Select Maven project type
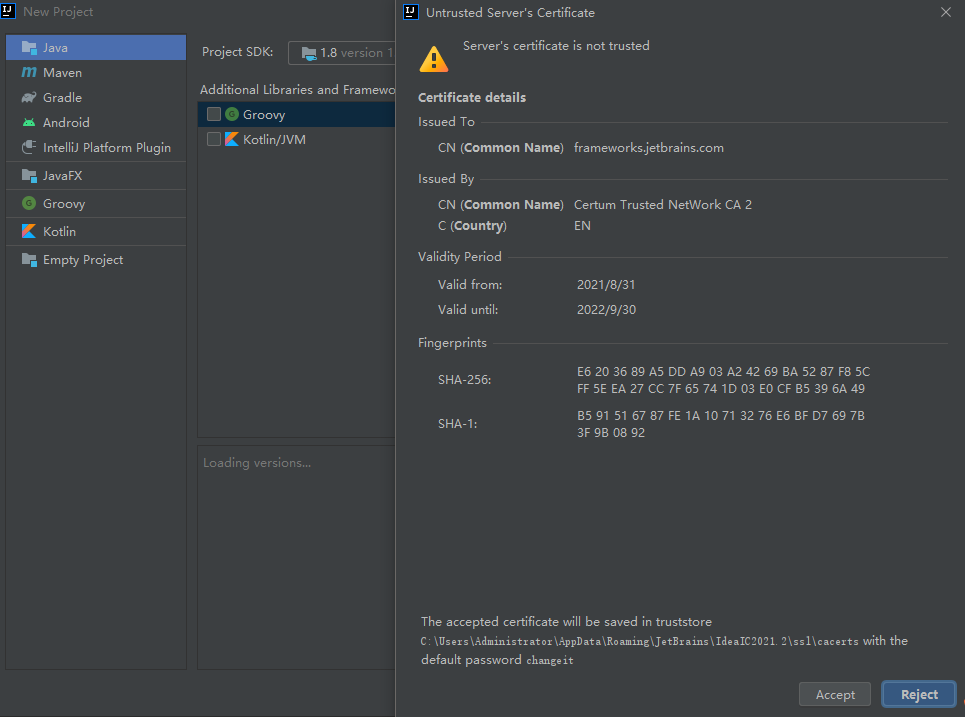 point(96,73)
